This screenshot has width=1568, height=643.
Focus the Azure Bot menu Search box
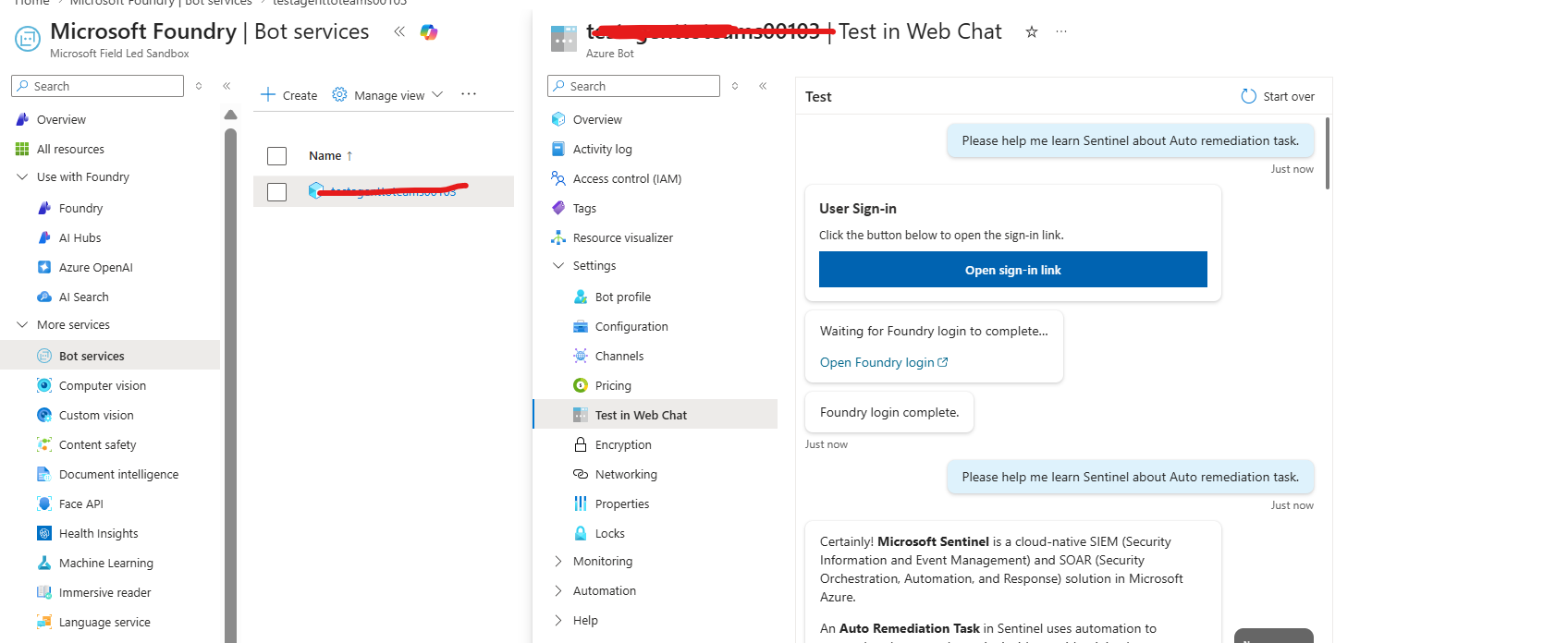(633, 86)
